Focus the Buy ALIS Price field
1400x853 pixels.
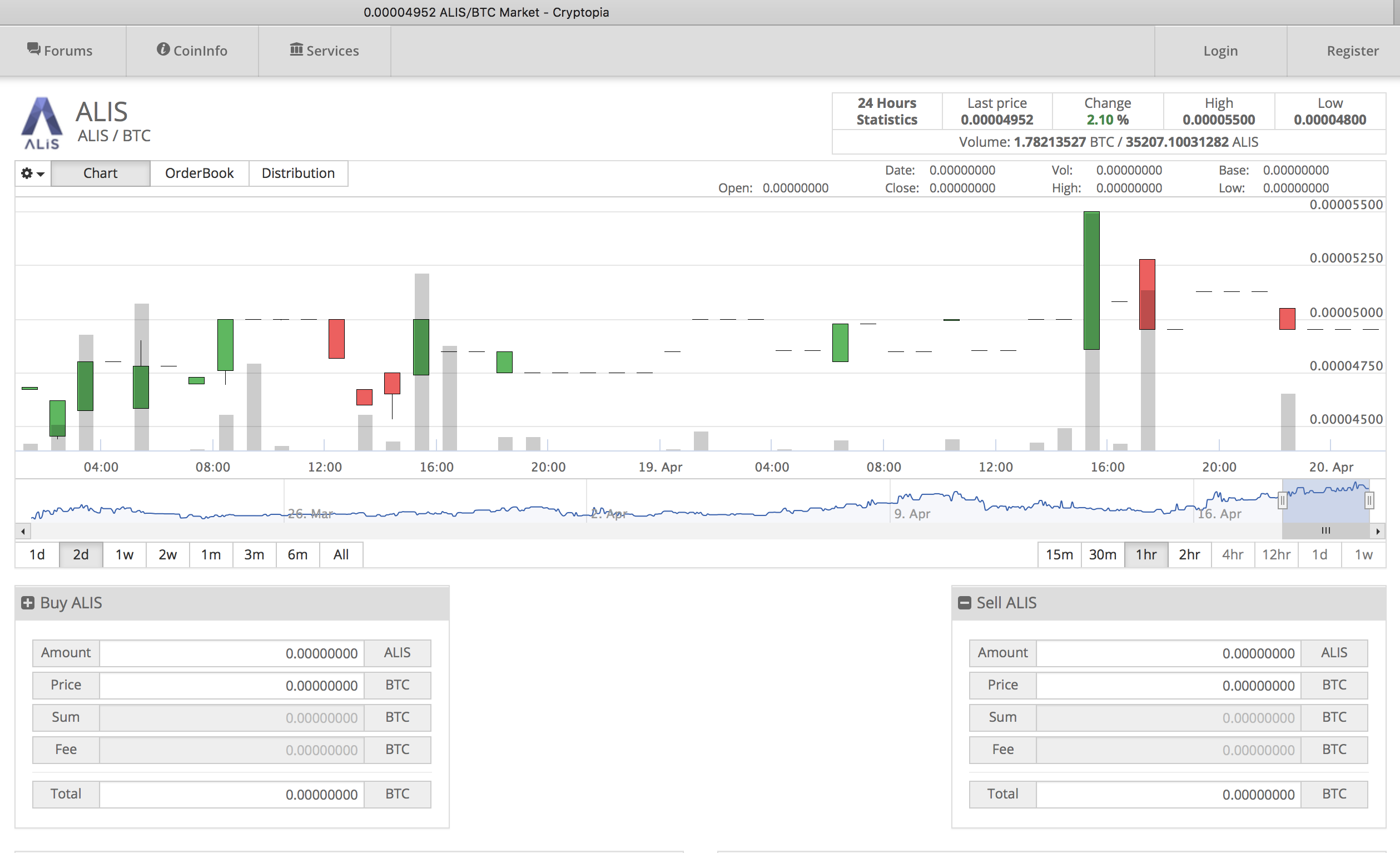232,686
